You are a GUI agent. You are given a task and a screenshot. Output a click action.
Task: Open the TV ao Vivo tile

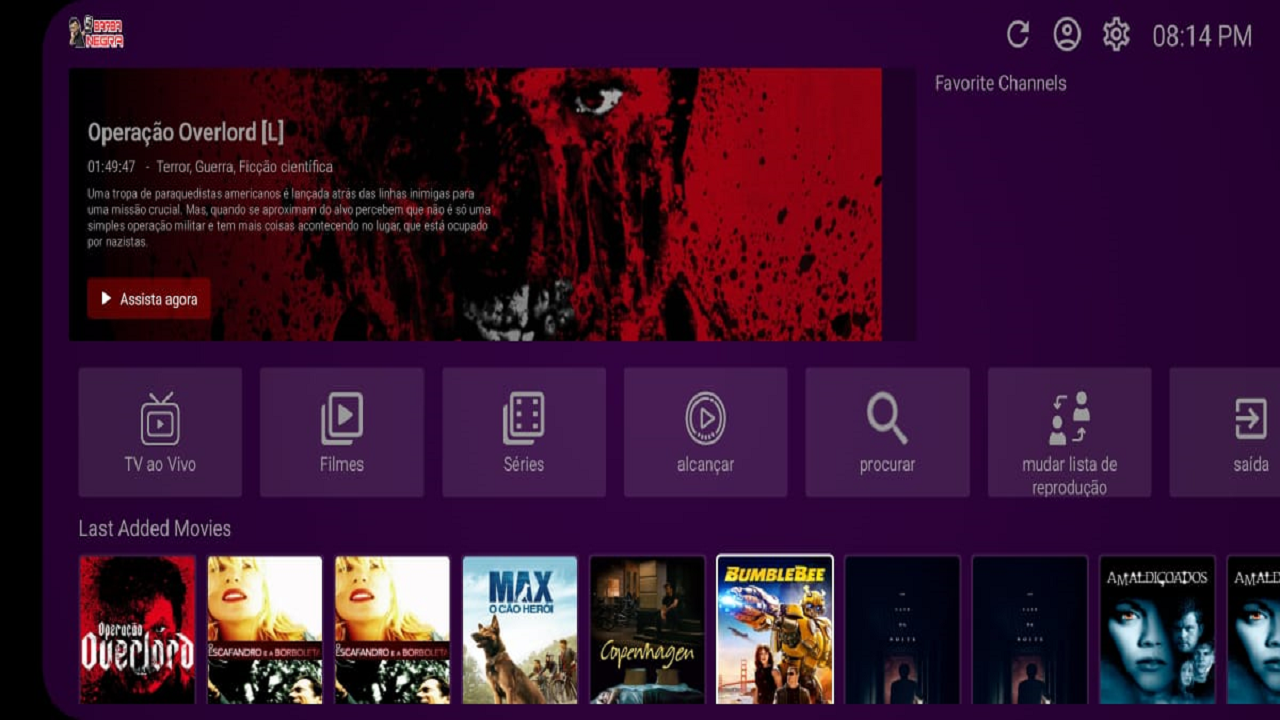click(x=160, y=432)
